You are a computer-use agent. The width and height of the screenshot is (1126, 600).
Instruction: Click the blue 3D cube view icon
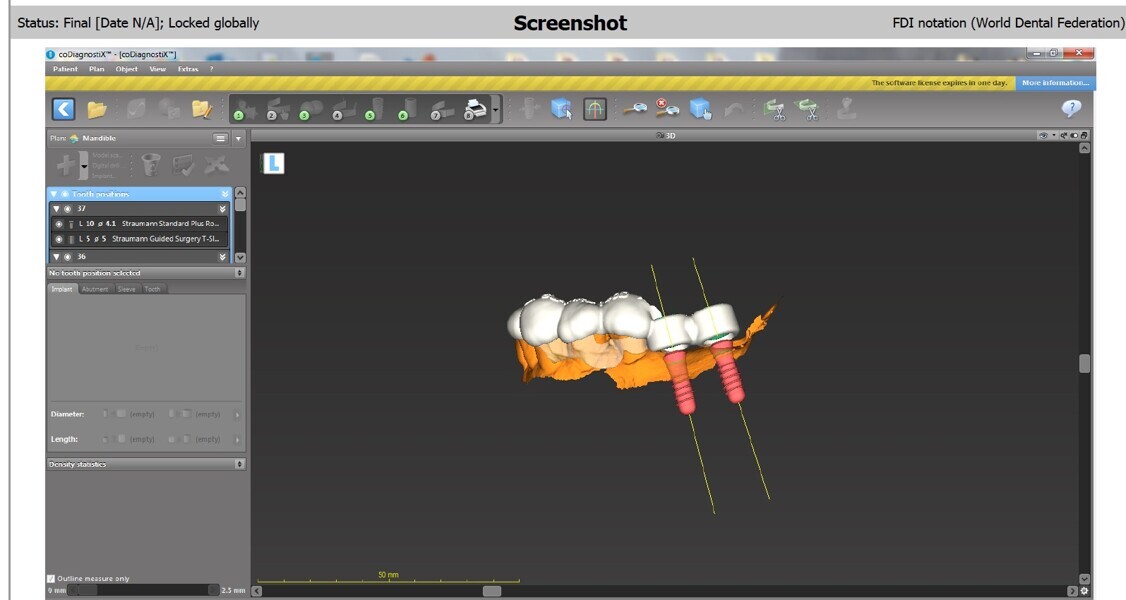(x=562, y=109)
